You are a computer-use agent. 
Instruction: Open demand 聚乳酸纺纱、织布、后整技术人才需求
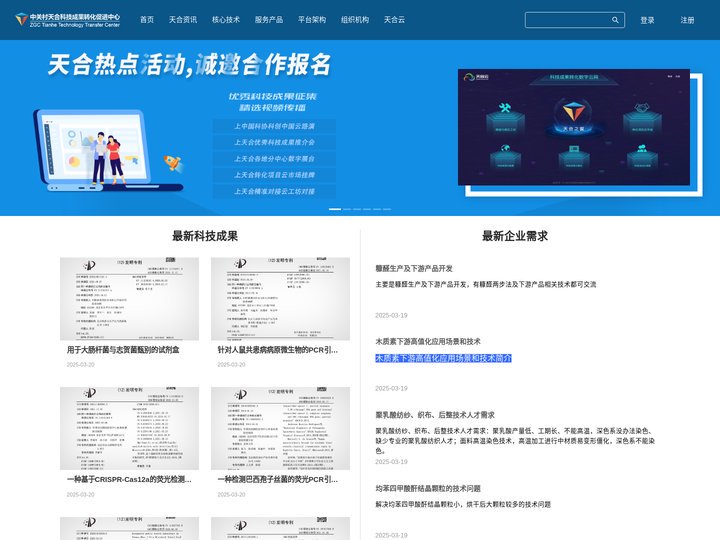point(435,415)
